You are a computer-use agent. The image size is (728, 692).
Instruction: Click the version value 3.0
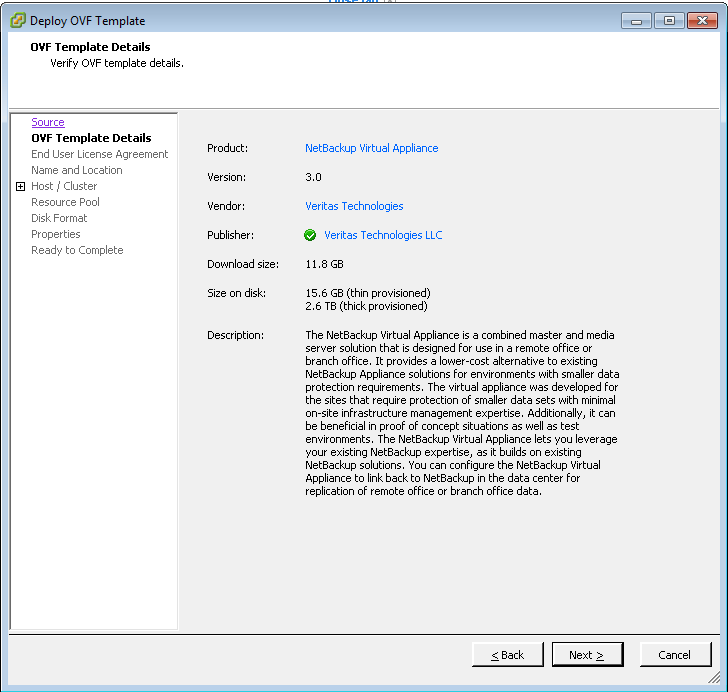coord(313,177)
